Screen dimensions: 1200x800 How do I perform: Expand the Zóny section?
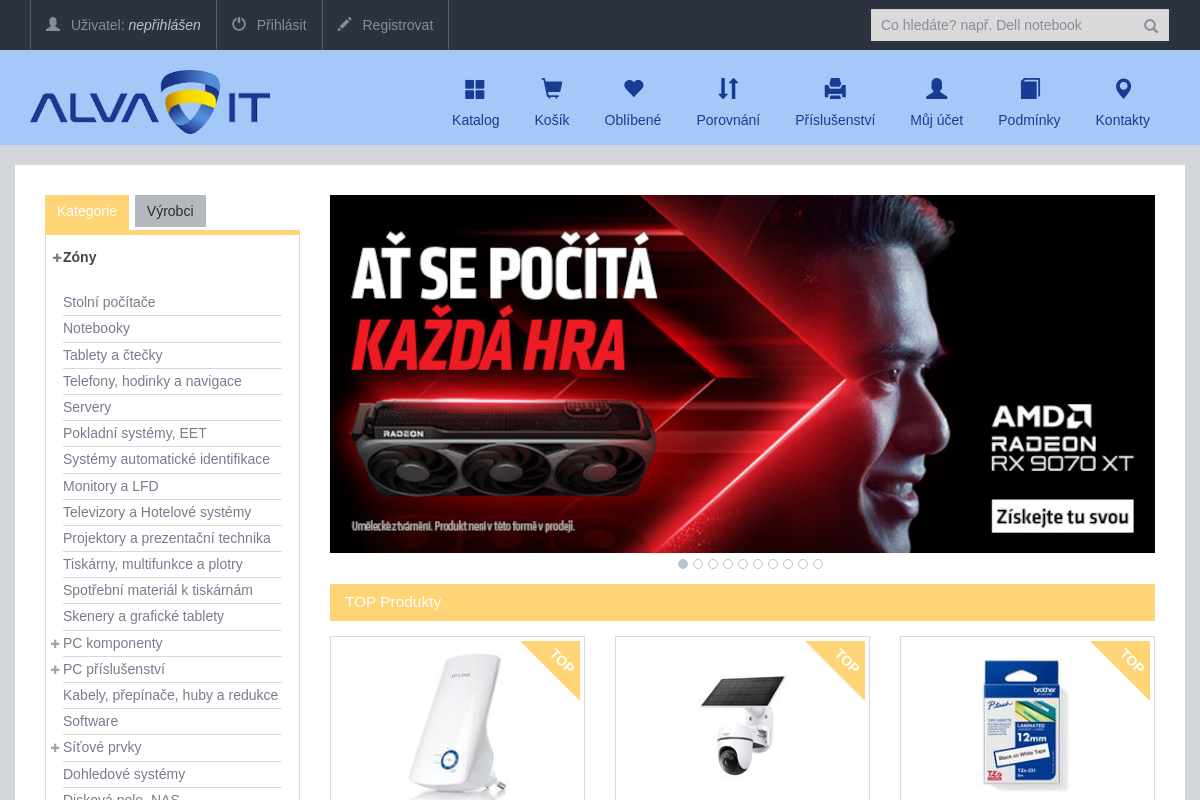coord(57,257)
